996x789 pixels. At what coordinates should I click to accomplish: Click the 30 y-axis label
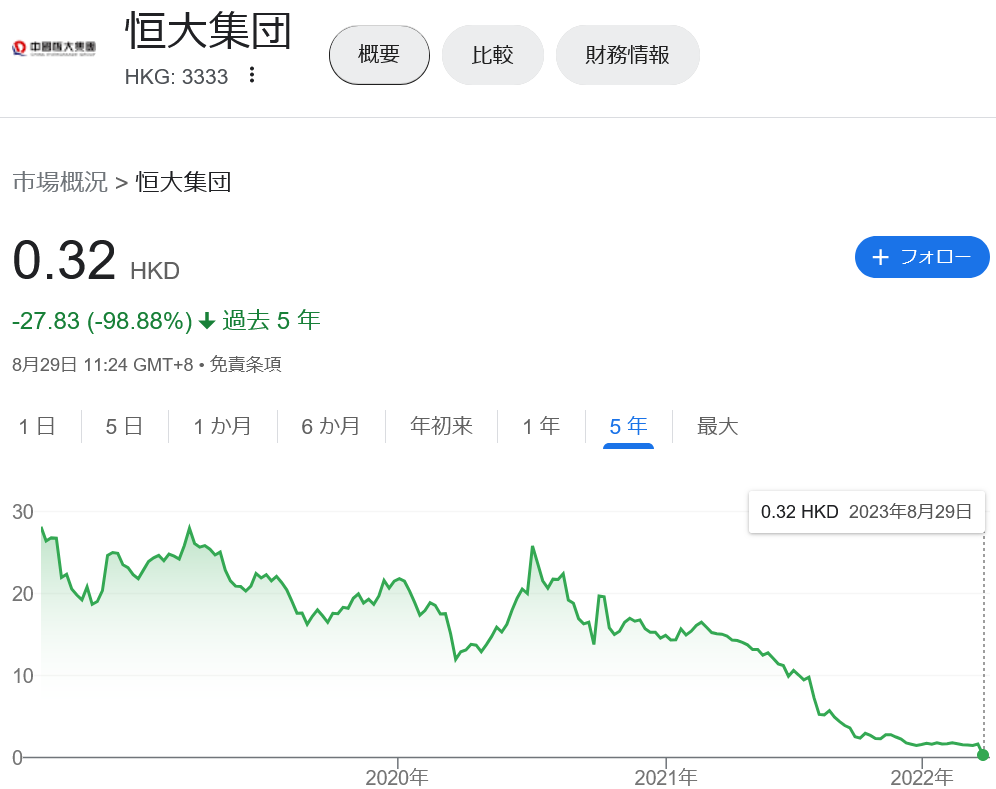click(x=23, y=512)
